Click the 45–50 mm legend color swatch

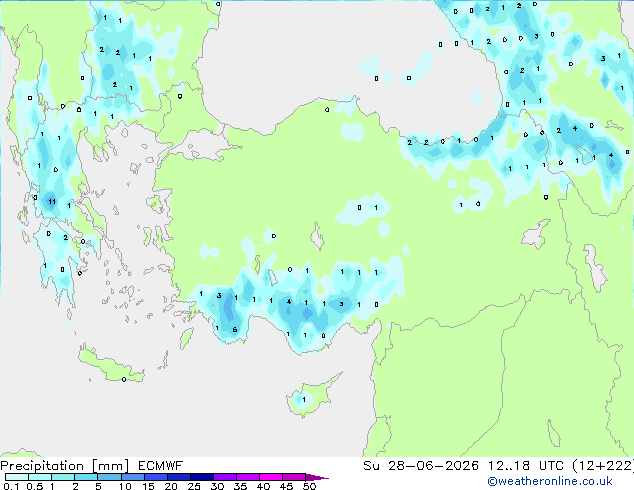point(294,477)
